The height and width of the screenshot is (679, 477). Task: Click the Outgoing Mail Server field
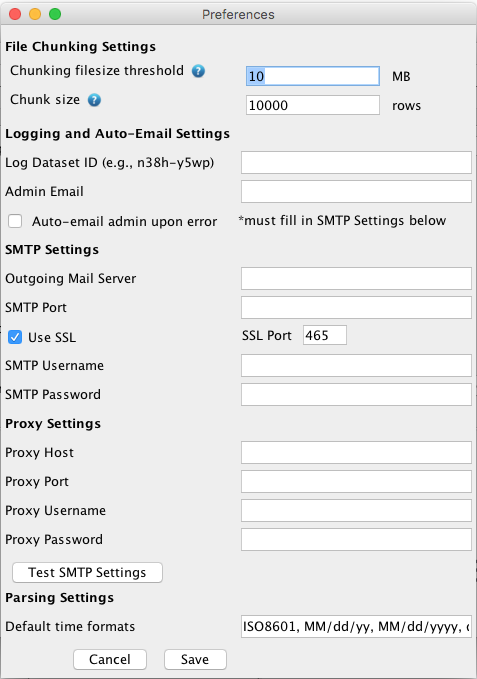[356, 278]
